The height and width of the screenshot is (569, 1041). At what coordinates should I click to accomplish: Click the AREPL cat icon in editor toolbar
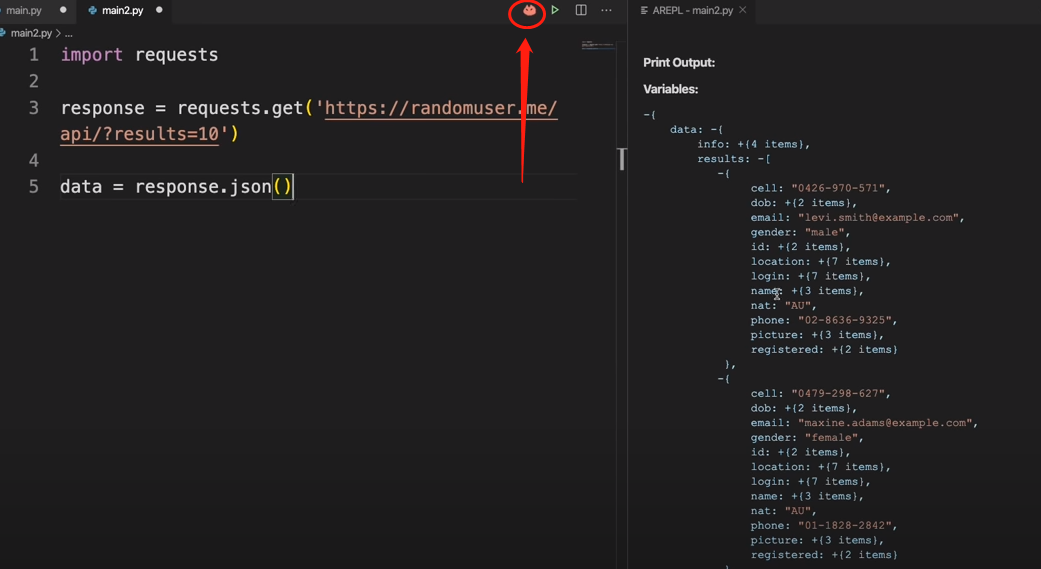pyautogui.click(x=529, y=10)
